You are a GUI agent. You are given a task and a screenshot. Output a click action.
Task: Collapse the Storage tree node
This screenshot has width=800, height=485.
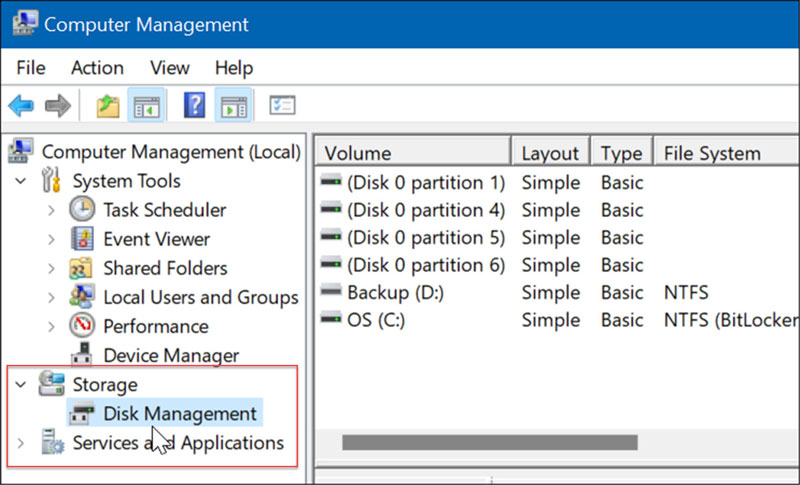(x=21, y=384)
